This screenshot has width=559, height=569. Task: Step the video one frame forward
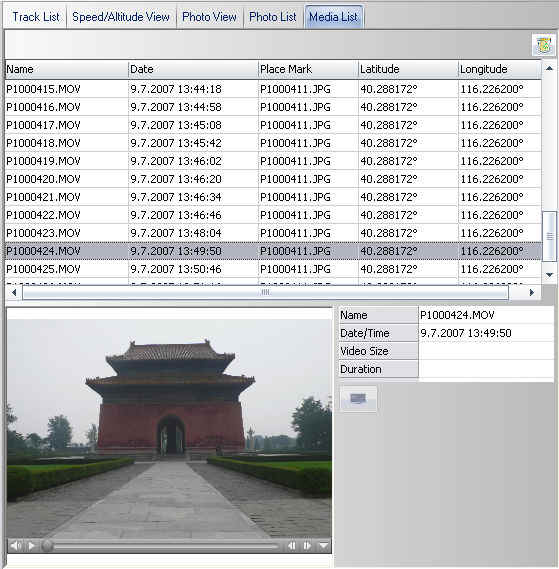pos(307,545)
